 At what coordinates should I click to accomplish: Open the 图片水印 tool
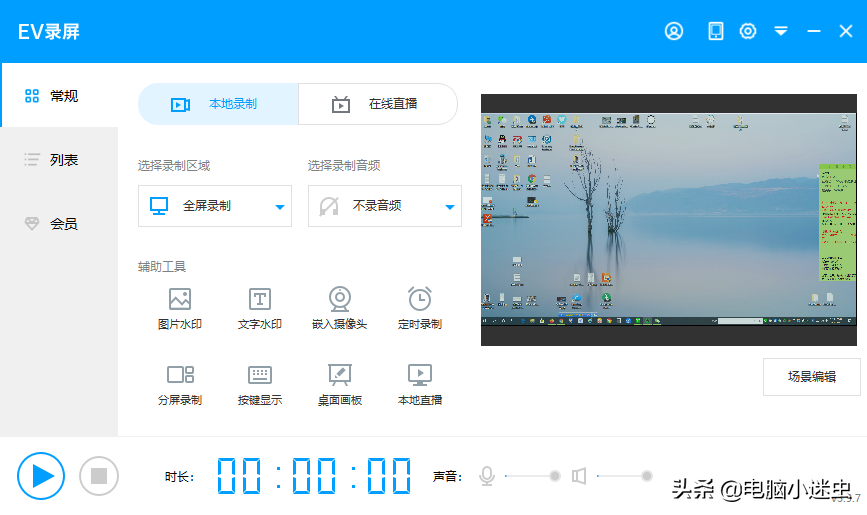(x=180, y=309)
